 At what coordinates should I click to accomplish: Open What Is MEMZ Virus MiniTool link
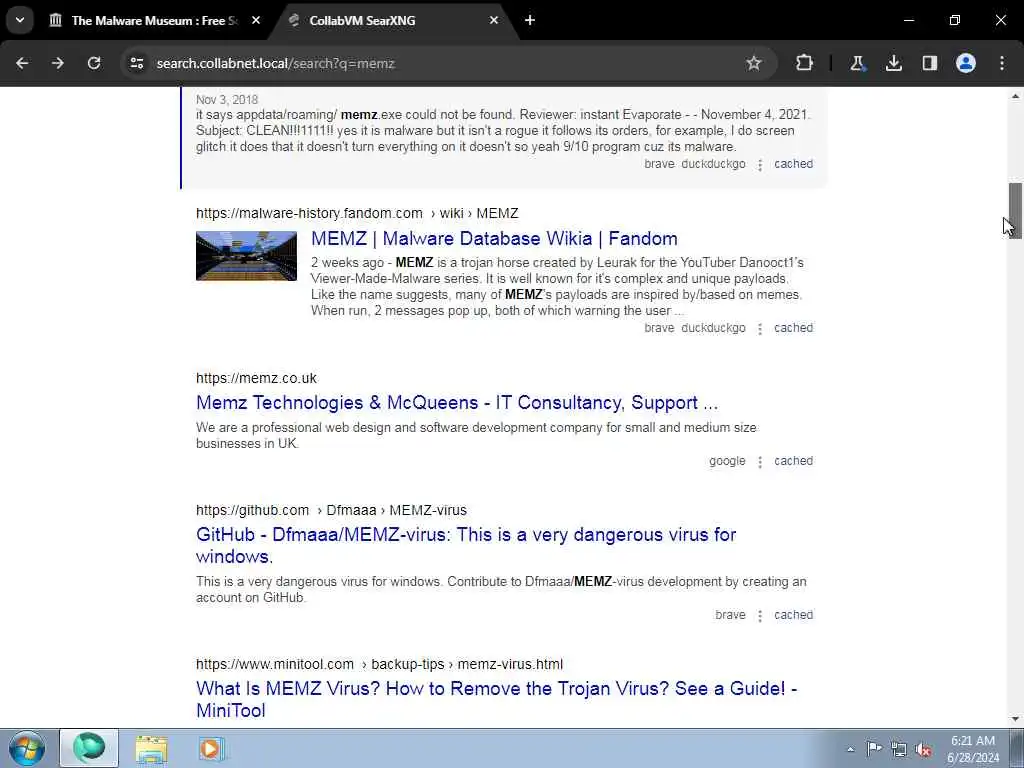point(496,699)
